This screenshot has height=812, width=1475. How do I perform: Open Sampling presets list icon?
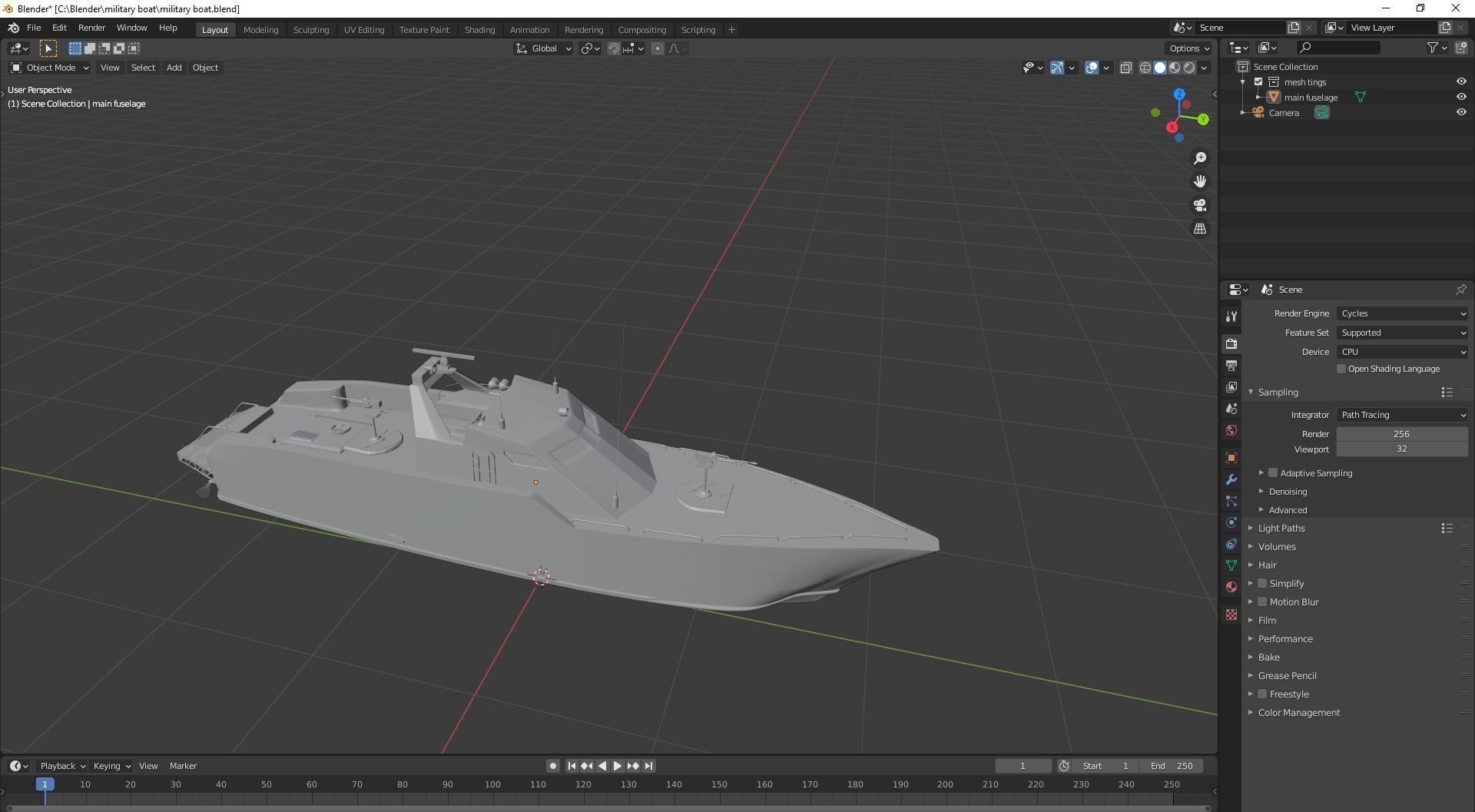(1447, 393)
